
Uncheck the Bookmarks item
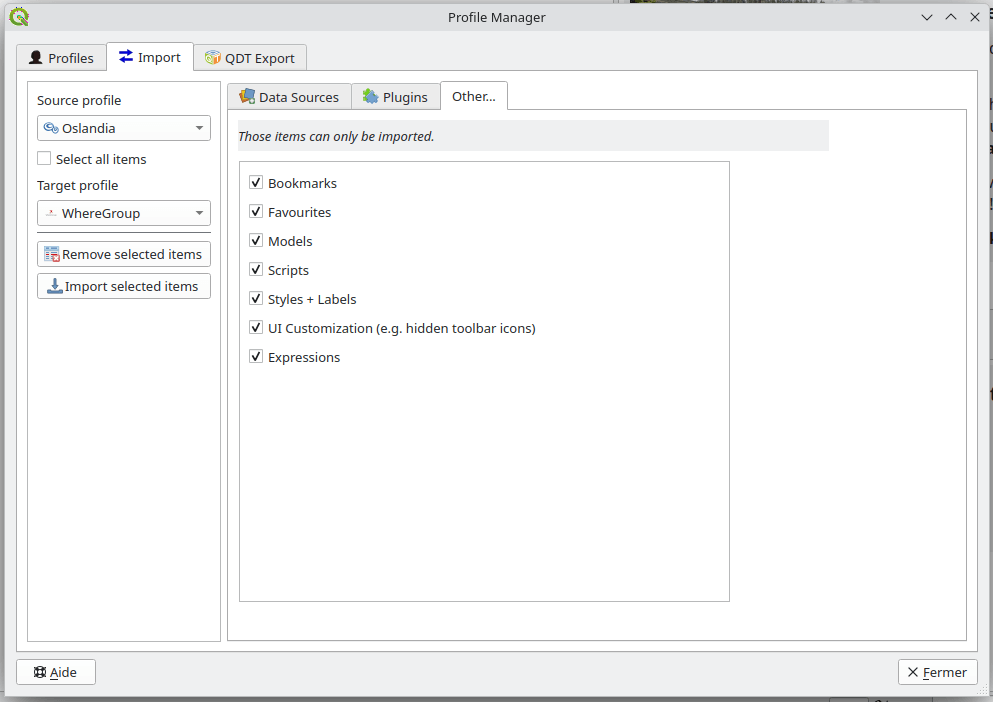click(256, 183)
